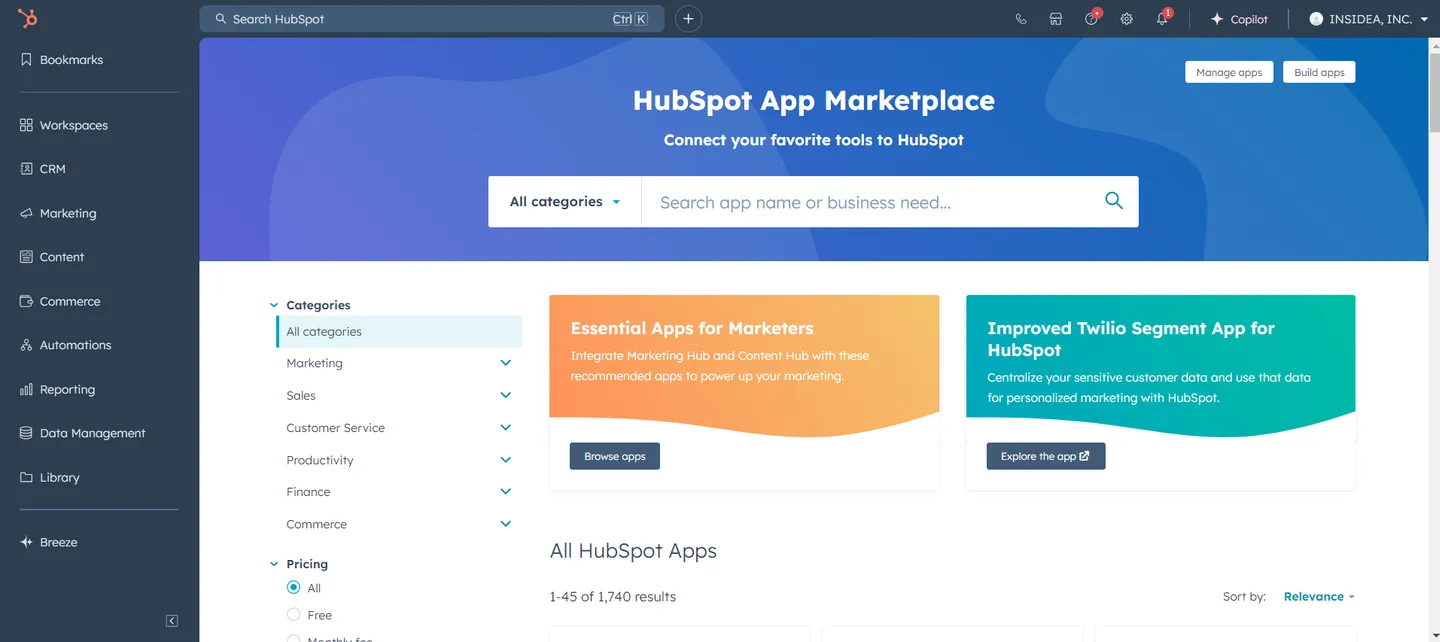Click the Manage apps button
This screenshot has width=1440, height=642.
pyautogui.click(x=1229, y=72)
